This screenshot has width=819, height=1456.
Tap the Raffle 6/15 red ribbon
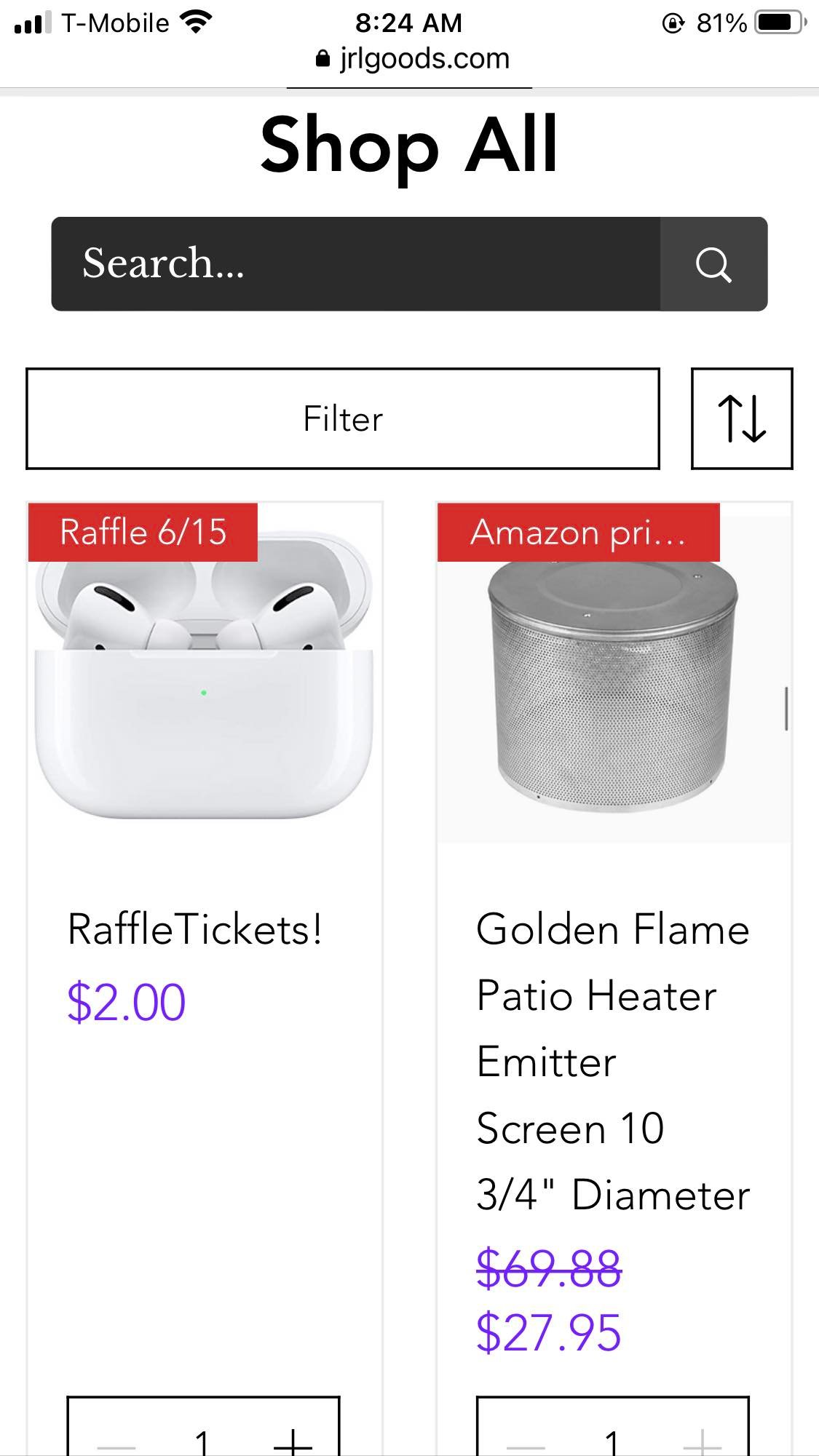point(143,532)
